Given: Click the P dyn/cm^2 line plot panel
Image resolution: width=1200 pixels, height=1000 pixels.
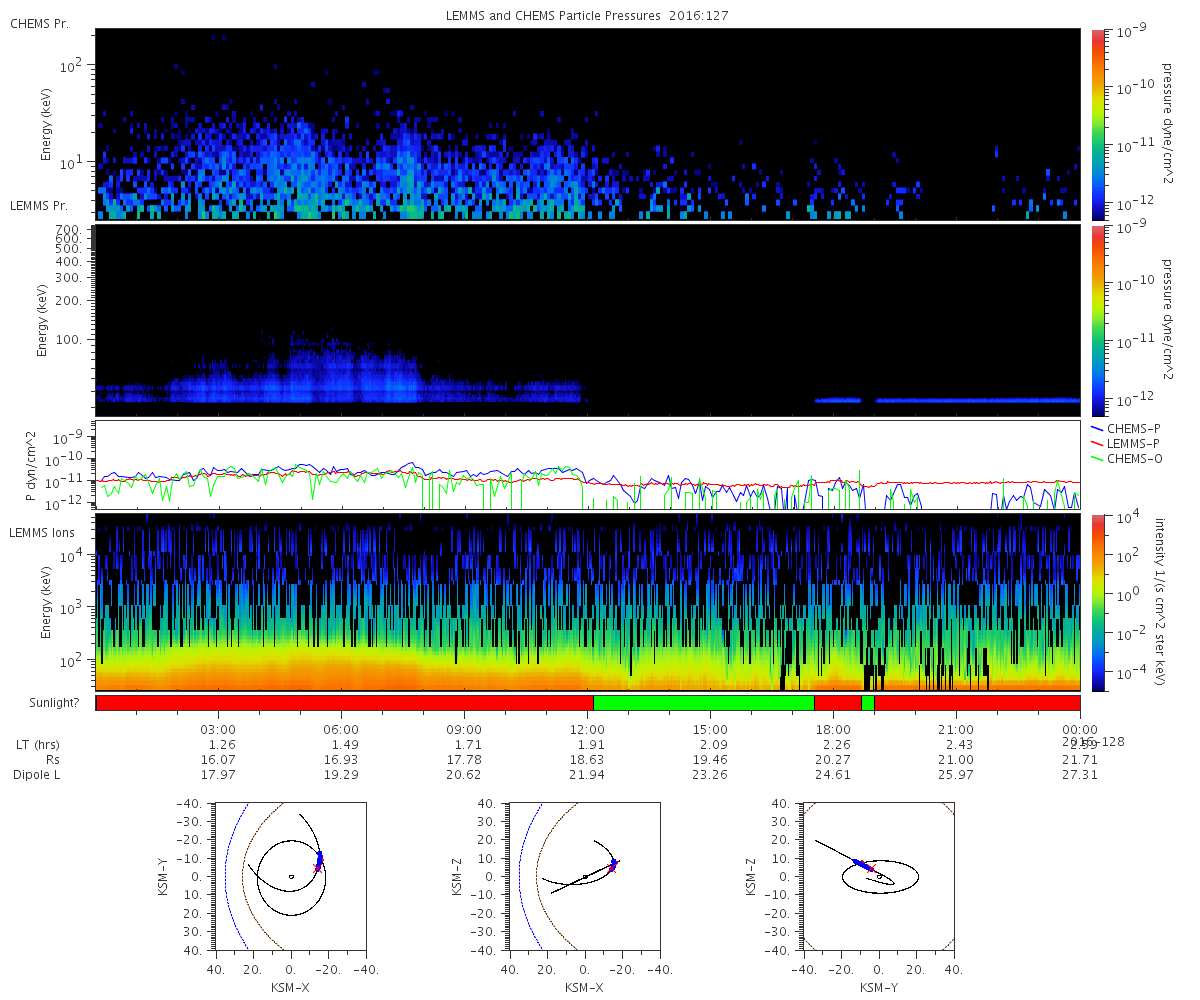Looking at the screenshot, I should [588, 464].
